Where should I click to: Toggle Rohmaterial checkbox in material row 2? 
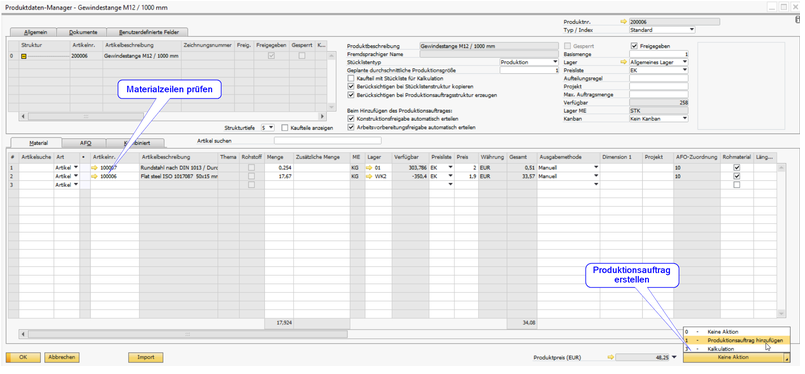737,176
